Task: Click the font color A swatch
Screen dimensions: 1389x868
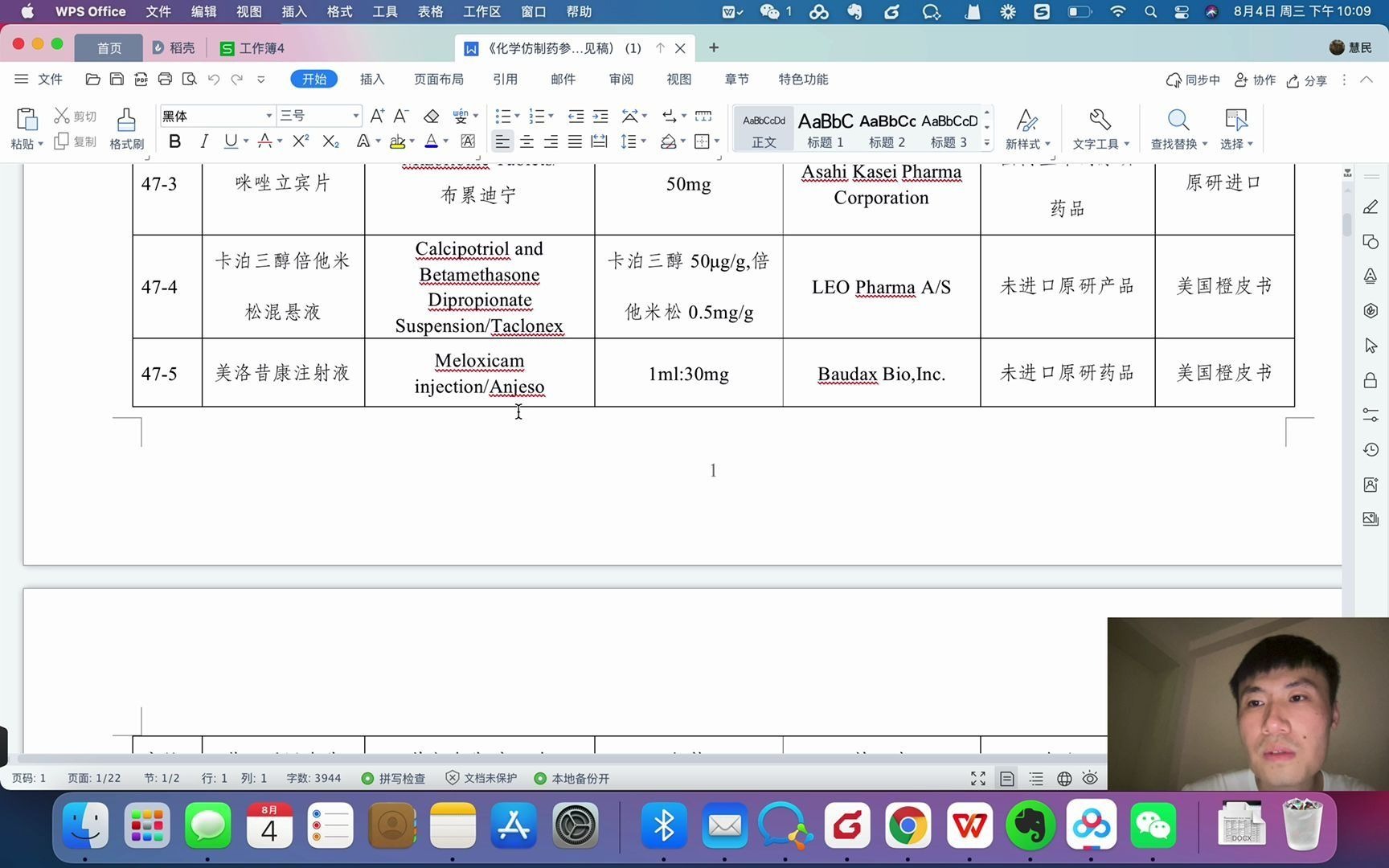Action: (432, 141)
